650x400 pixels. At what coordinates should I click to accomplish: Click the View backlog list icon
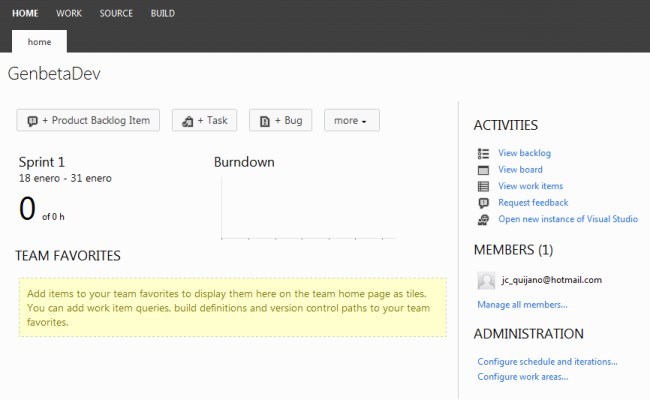483,154
